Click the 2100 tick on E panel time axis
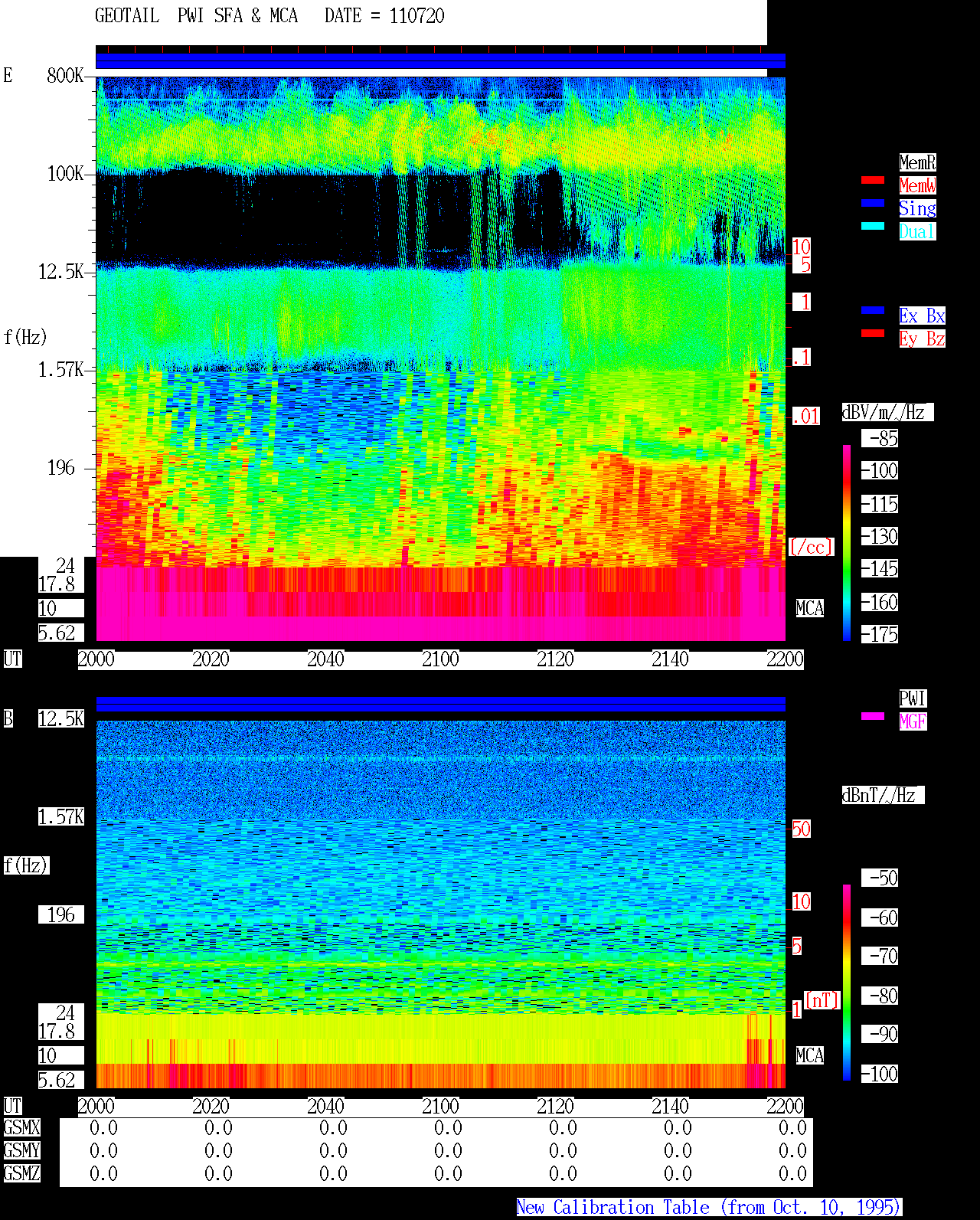This screenshot has width=980, height=1220. (x=440, y=659)
